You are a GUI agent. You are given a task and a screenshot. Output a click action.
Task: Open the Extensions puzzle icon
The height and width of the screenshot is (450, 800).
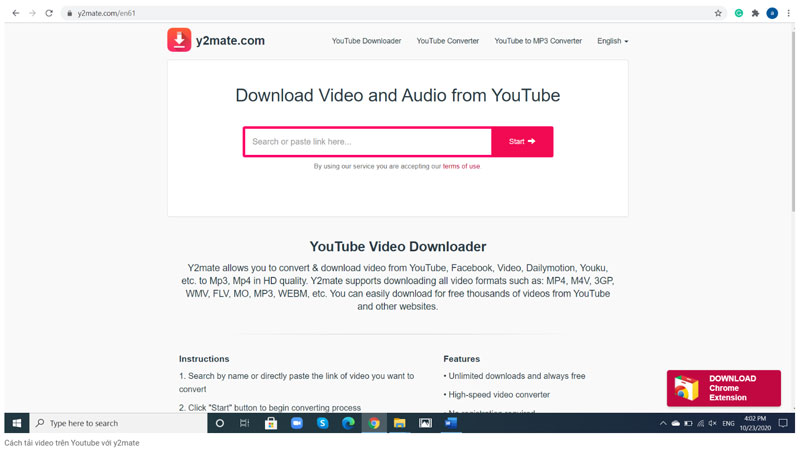click(755, 13)
